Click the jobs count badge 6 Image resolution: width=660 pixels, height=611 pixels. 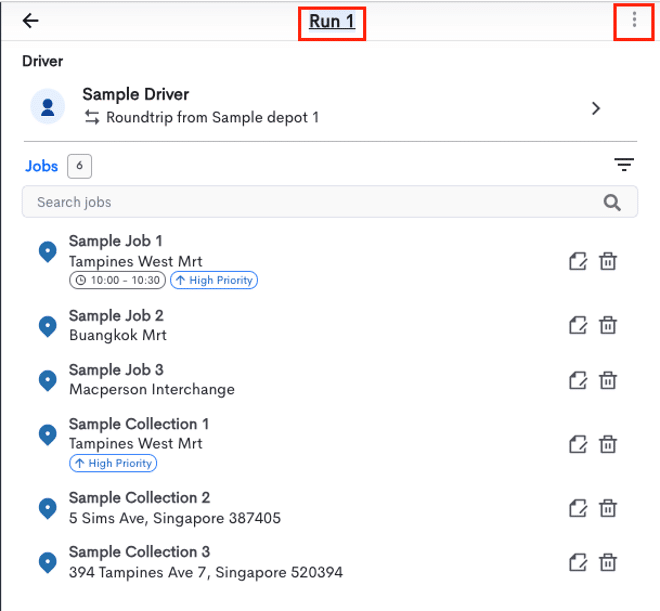click(x=80, y=166)
